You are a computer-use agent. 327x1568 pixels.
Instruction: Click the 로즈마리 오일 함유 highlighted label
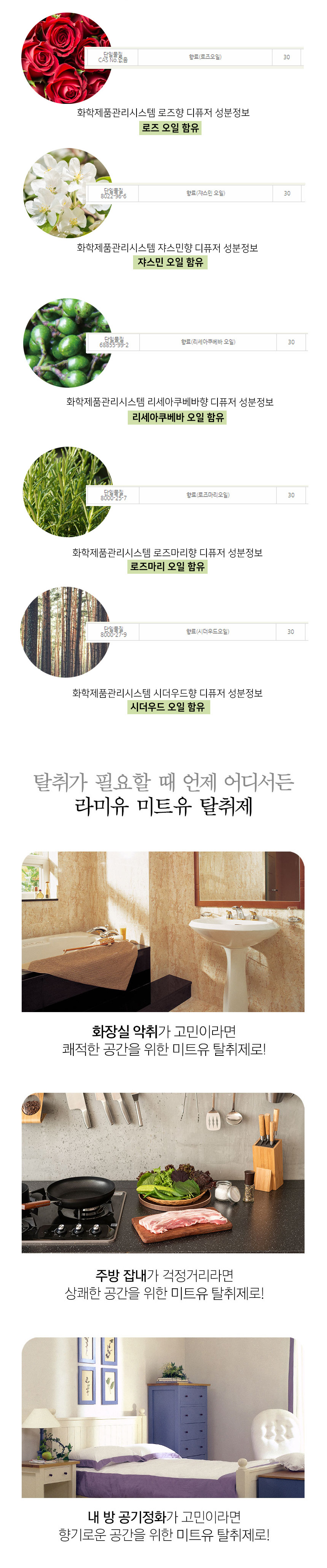168,567
